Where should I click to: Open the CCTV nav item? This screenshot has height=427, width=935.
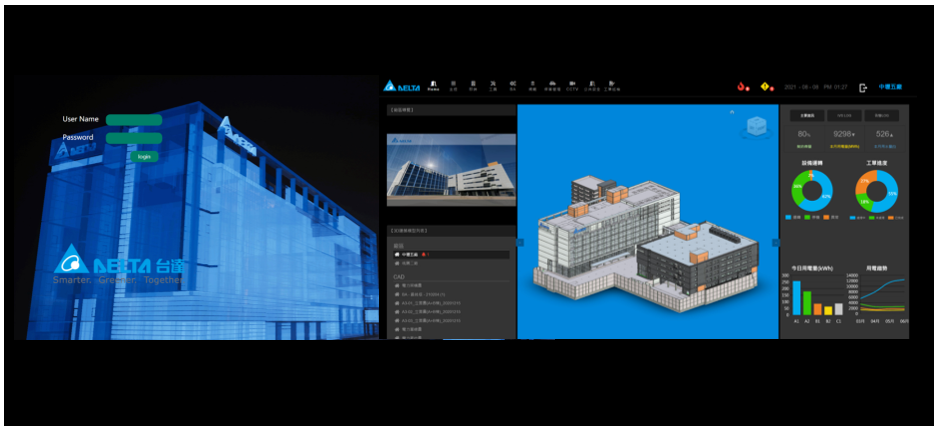[x=572, y=86]
